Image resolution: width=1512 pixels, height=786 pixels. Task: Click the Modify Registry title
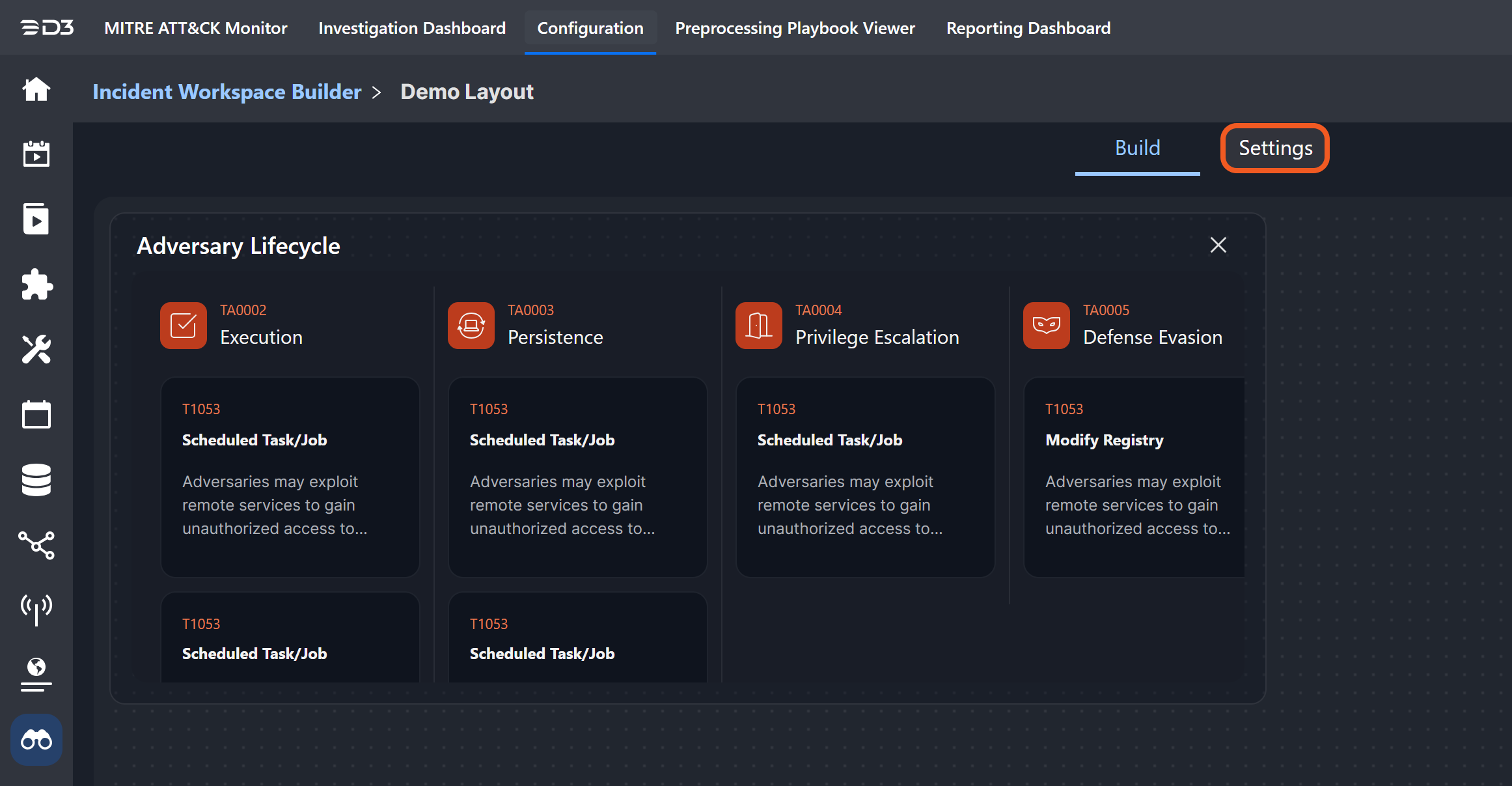click(1104, 440)
